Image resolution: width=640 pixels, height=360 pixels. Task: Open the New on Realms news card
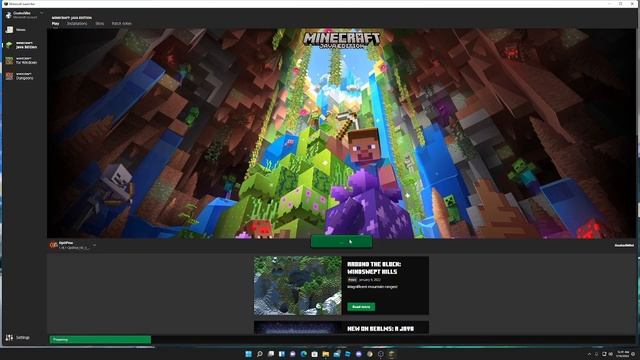tap(341, 328)
